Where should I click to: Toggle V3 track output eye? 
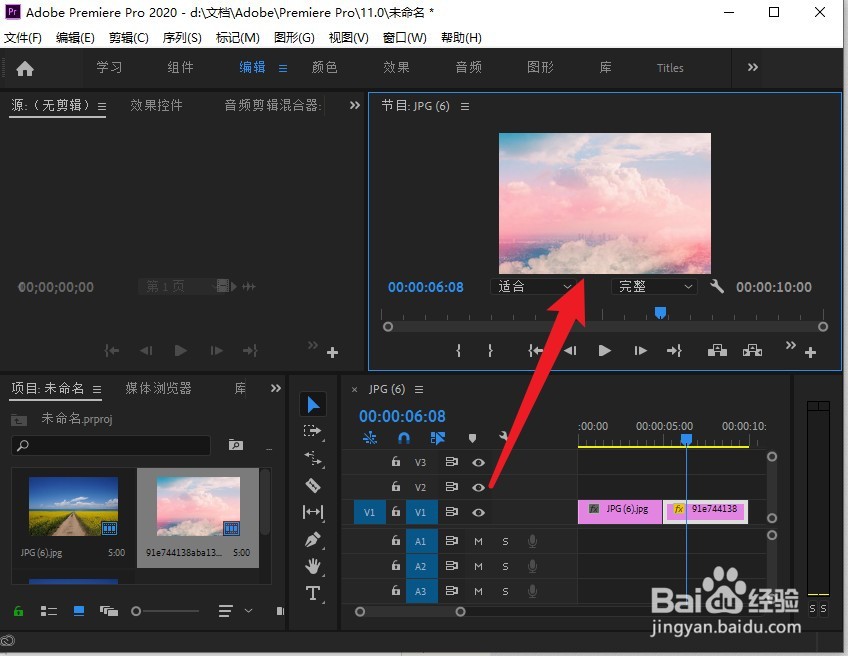pos(478,462)
